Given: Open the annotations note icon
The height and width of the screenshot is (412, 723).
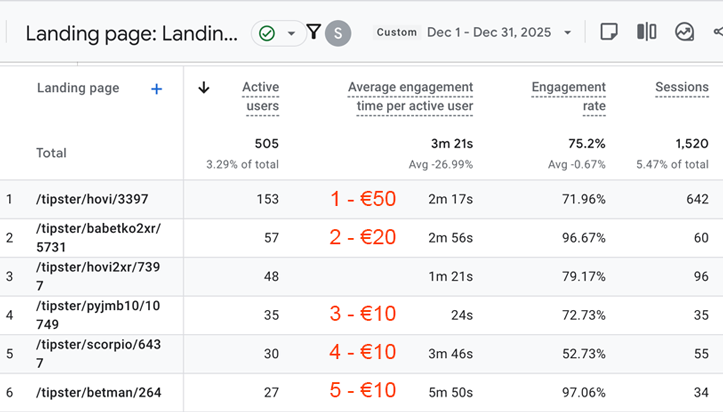Looking at the screenshot, I should pos(608,32).
